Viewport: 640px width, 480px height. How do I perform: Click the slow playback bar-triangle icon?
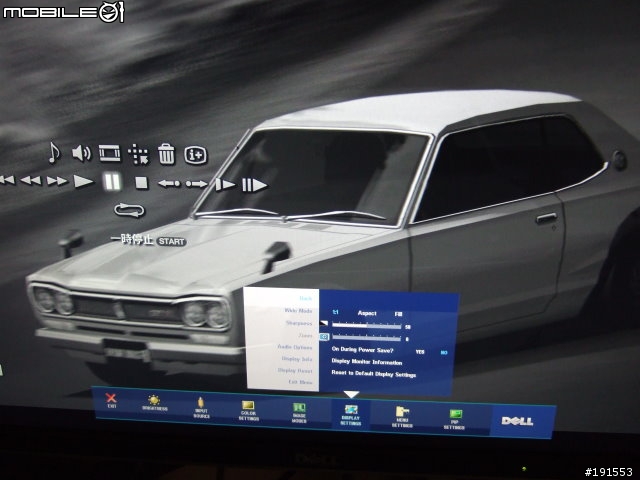(225, 184)
